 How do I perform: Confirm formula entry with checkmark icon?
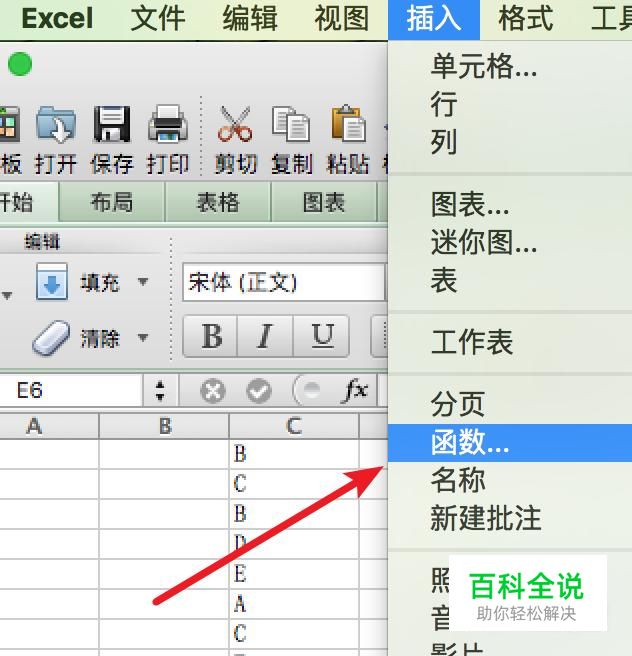[259, 391]
